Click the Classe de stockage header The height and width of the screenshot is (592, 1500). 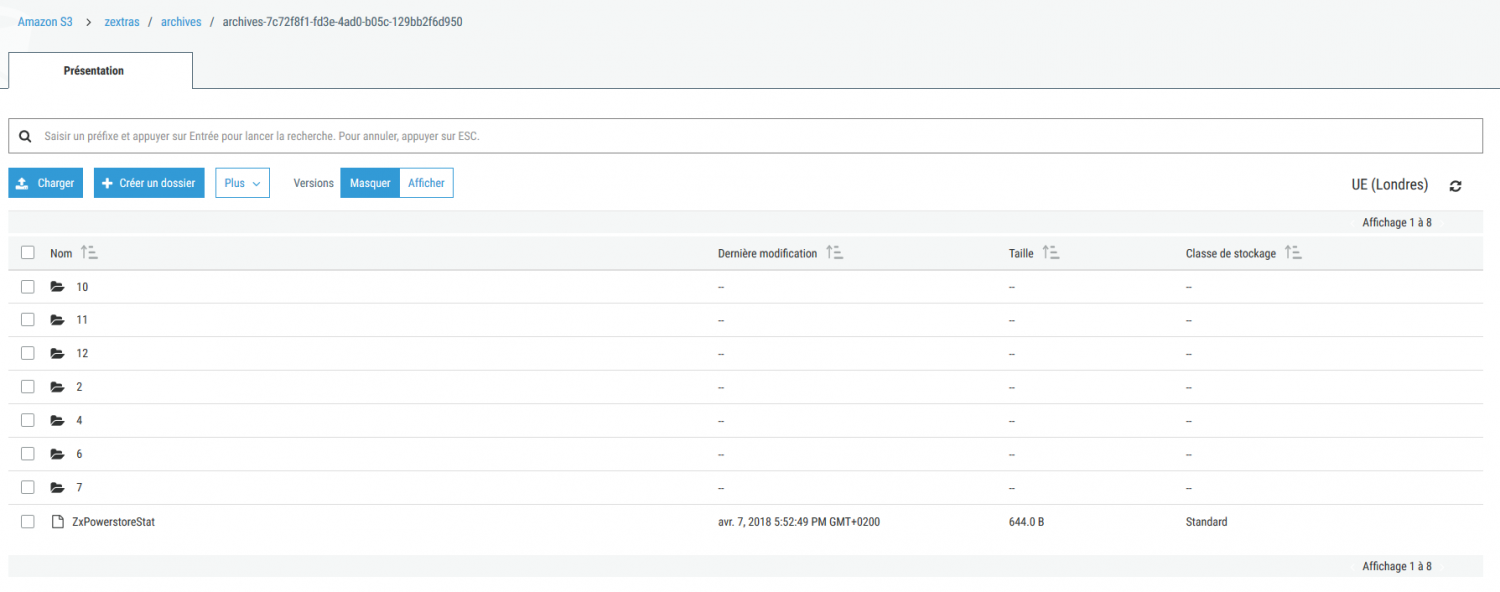click(x=1231, y=253)
